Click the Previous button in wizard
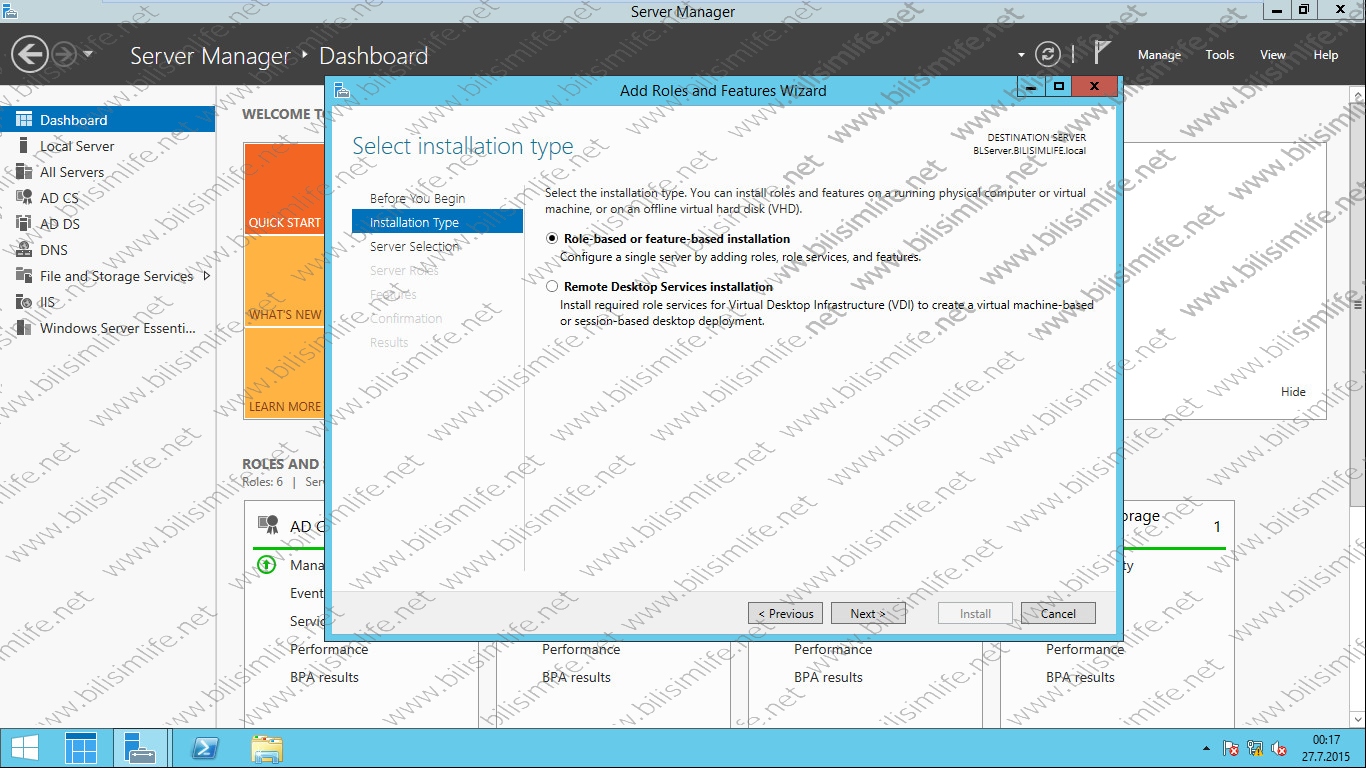 point(785,613)
